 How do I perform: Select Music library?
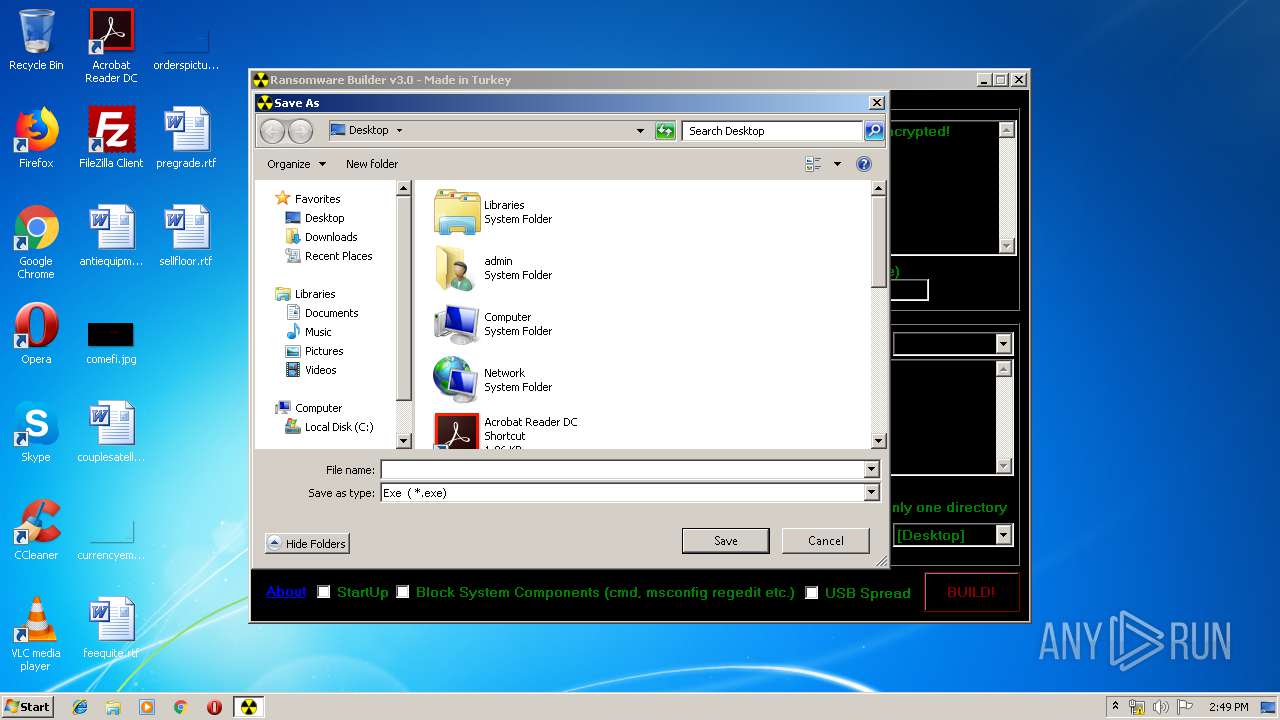pyautogui.click(x=308, y=332)
